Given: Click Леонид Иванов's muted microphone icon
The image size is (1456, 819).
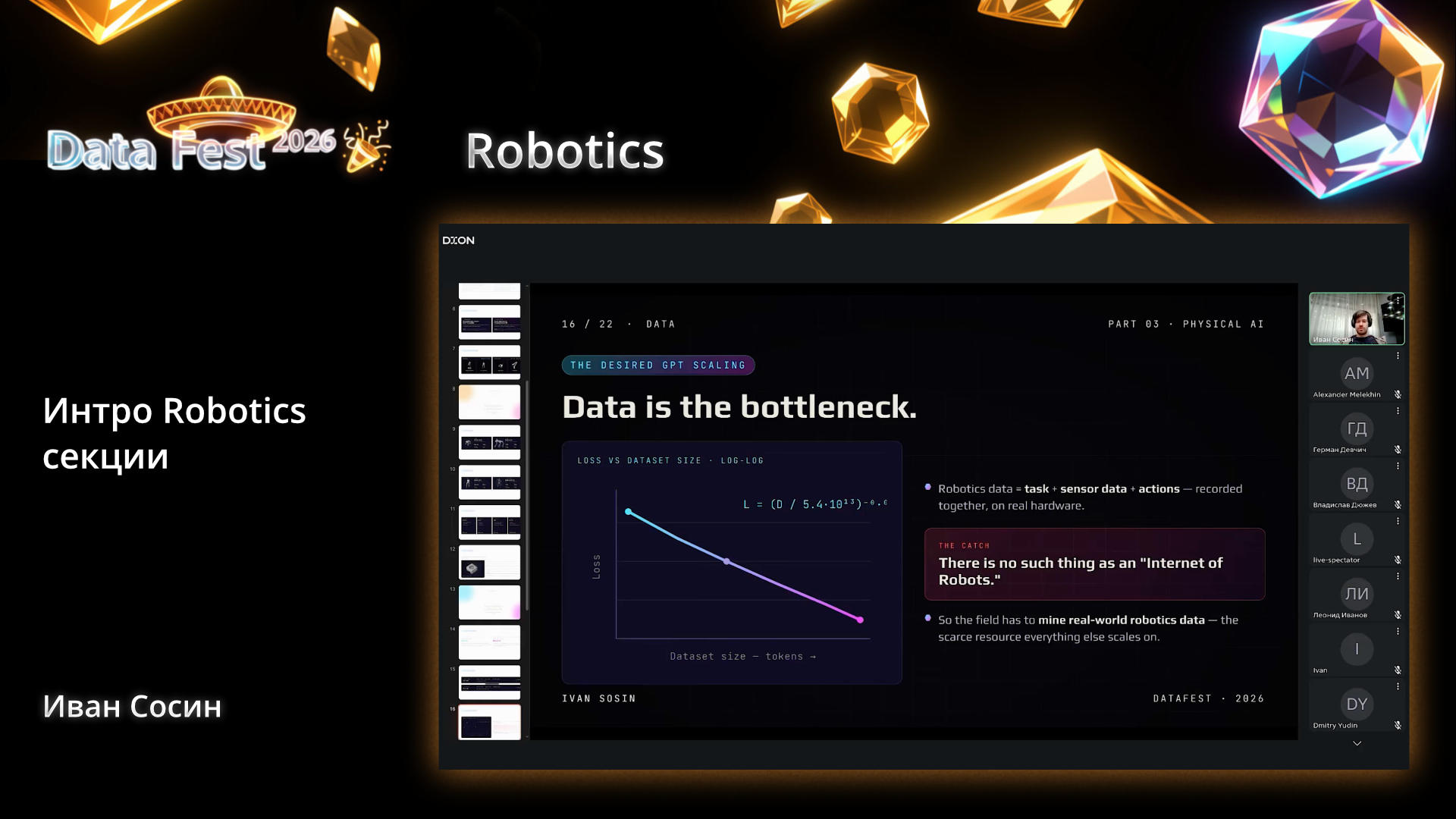Looking at the screenshot, I should coord(1398,615).
